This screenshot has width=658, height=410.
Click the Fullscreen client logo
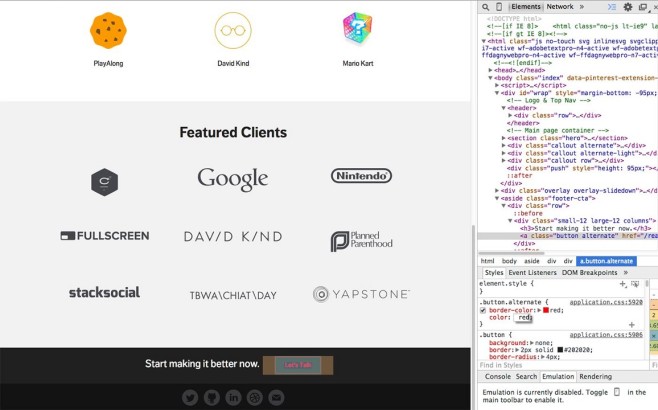(x=105, y=236)
